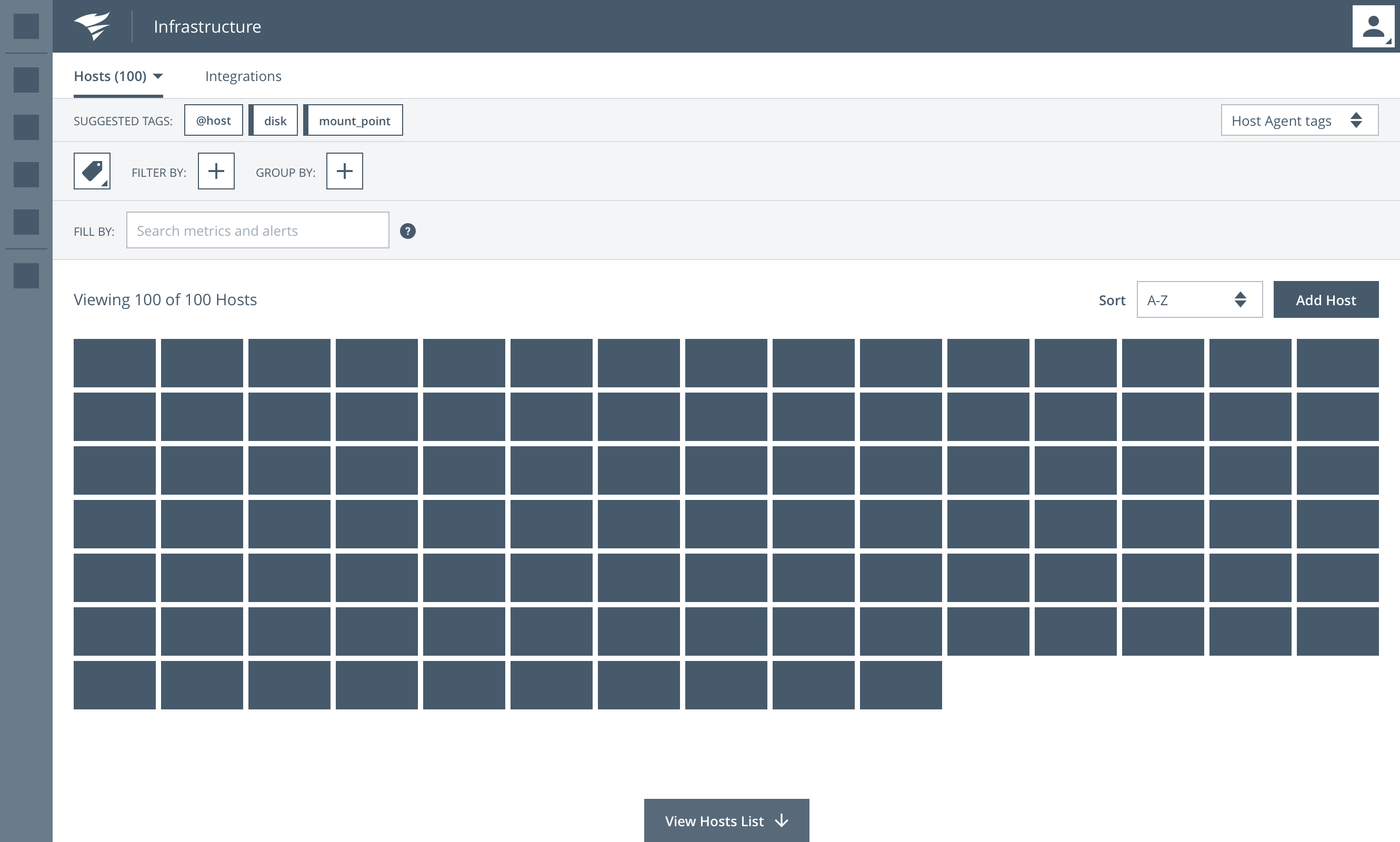This screenshot has height=842, width=1400.
Task: Expand the Hosts (100) tab arrow
Action: click(x=158, y=76)
